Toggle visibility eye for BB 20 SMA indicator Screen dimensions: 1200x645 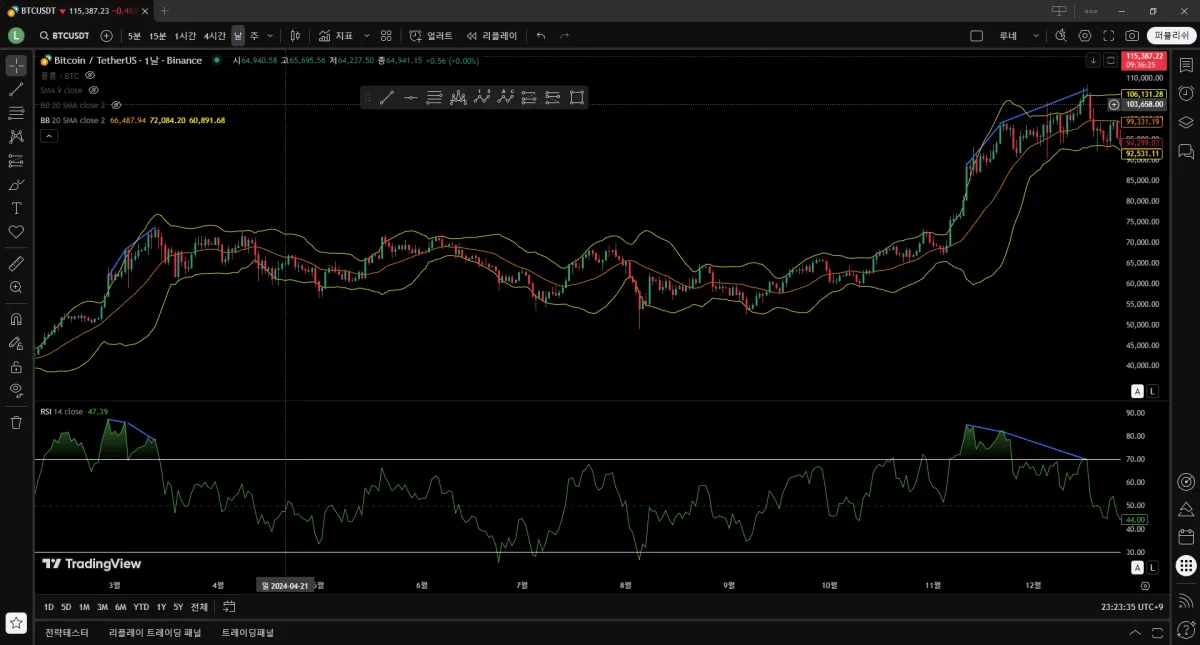pyautogui.click(x=116, y=105)
